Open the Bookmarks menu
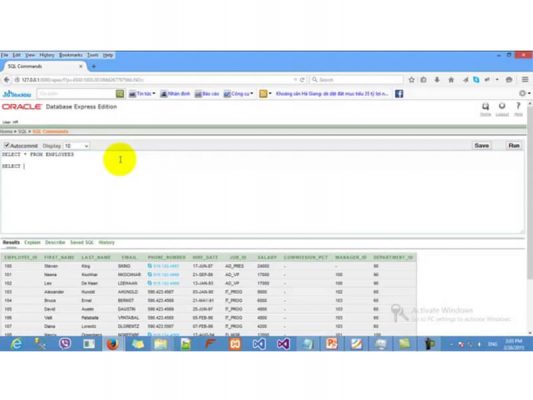Screen dimensions: 533x400 click(x=71, y=55)
